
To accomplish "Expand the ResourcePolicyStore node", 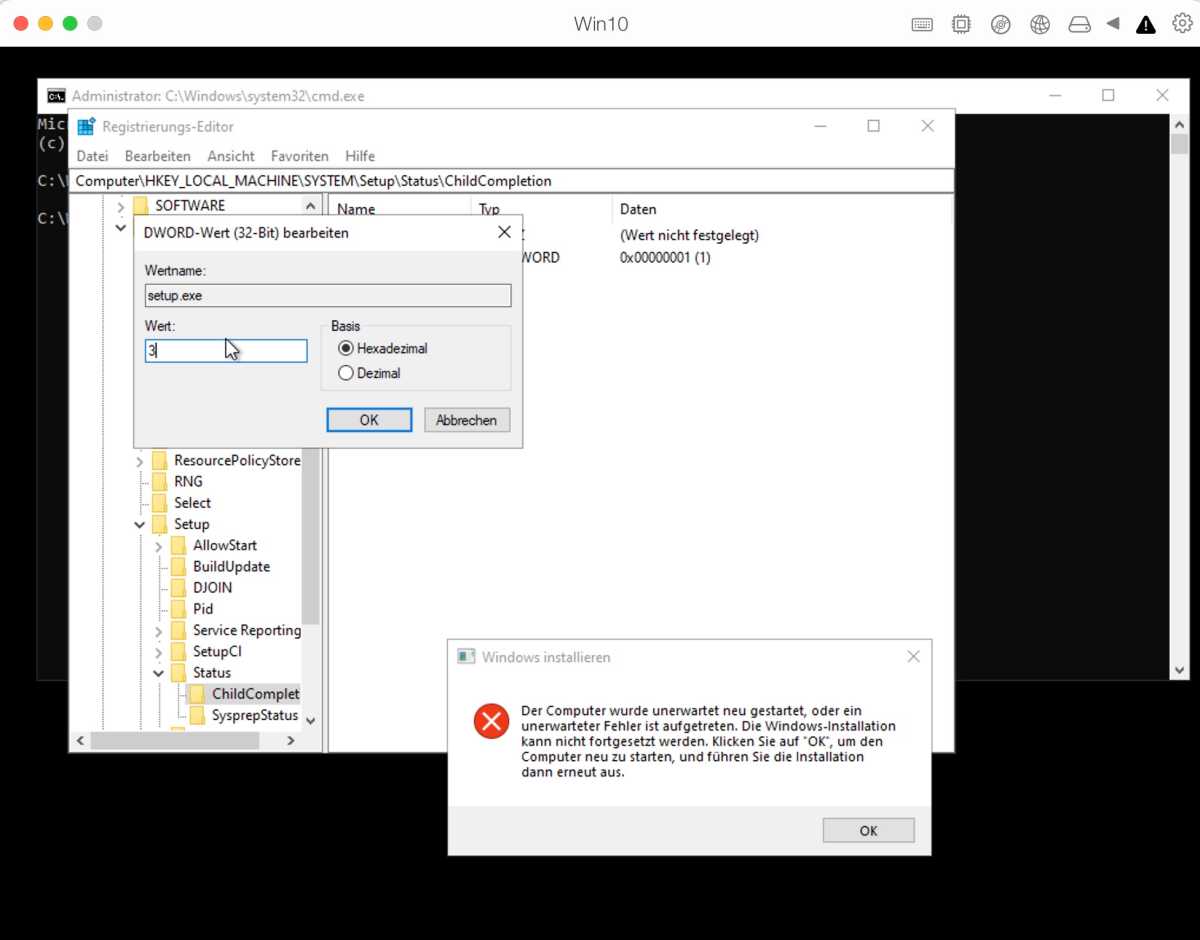I will [139, 461].
